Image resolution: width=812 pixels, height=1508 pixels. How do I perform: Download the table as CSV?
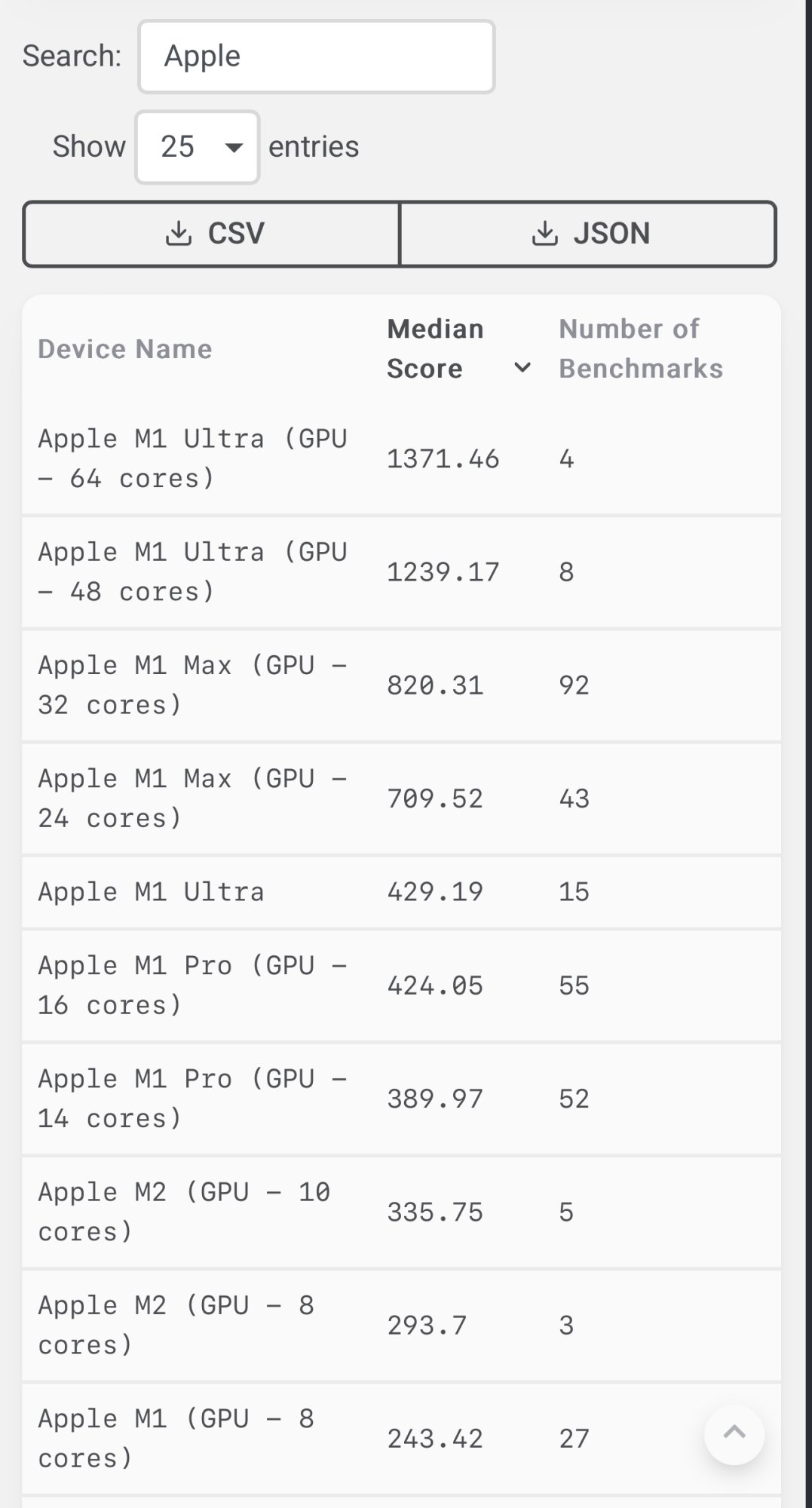212,234
